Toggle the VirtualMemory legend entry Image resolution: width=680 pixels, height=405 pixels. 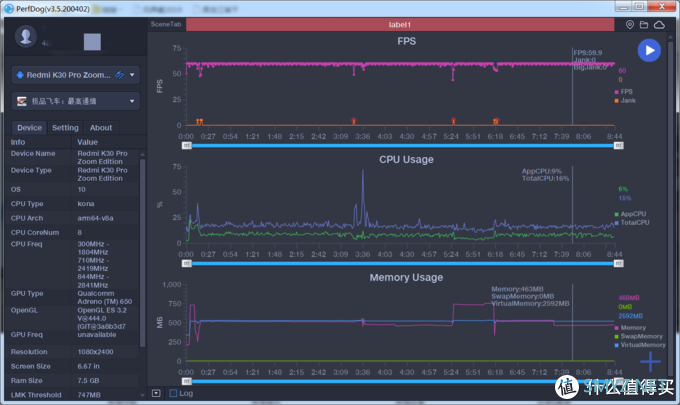pos(640,345)
